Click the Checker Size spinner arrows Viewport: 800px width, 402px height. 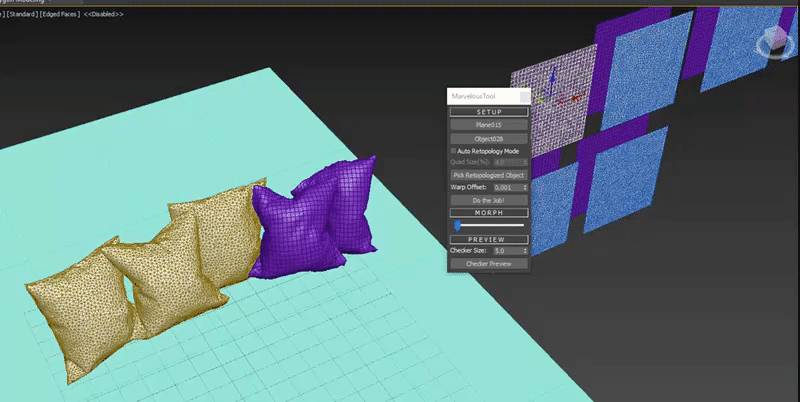coord(526,251)
